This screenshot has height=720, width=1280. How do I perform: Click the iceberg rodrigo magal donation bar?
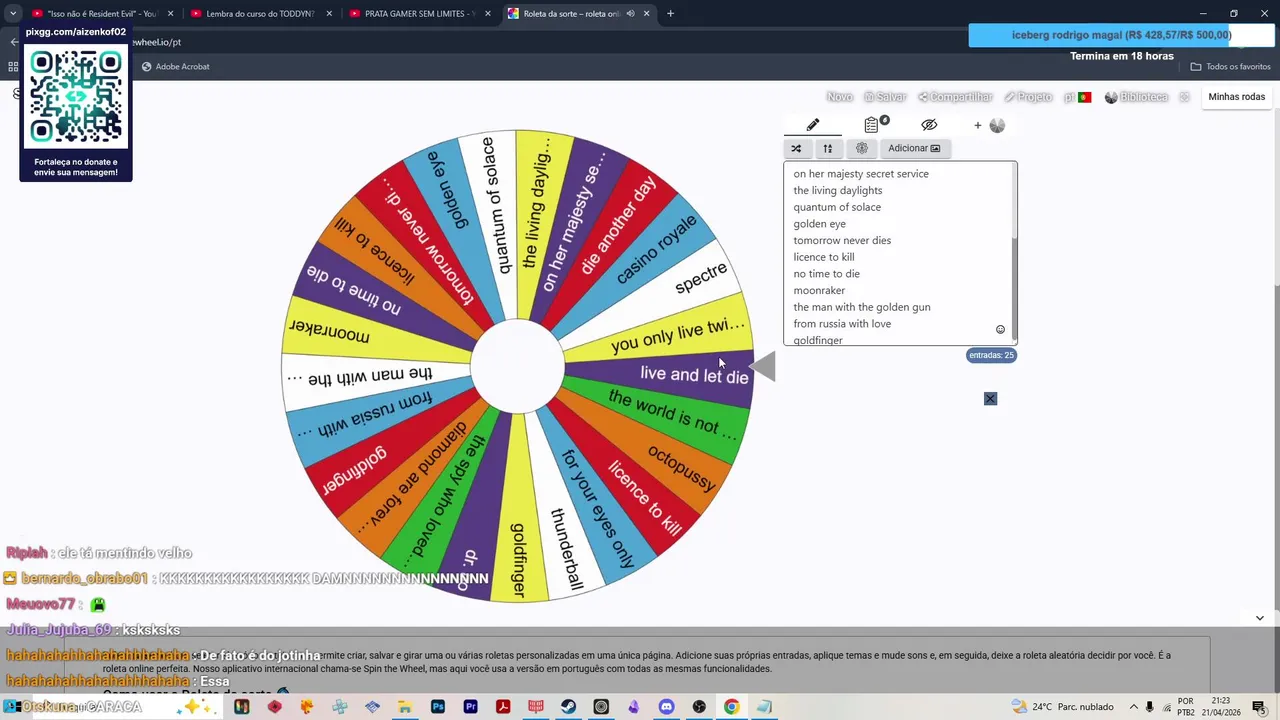1121,35
